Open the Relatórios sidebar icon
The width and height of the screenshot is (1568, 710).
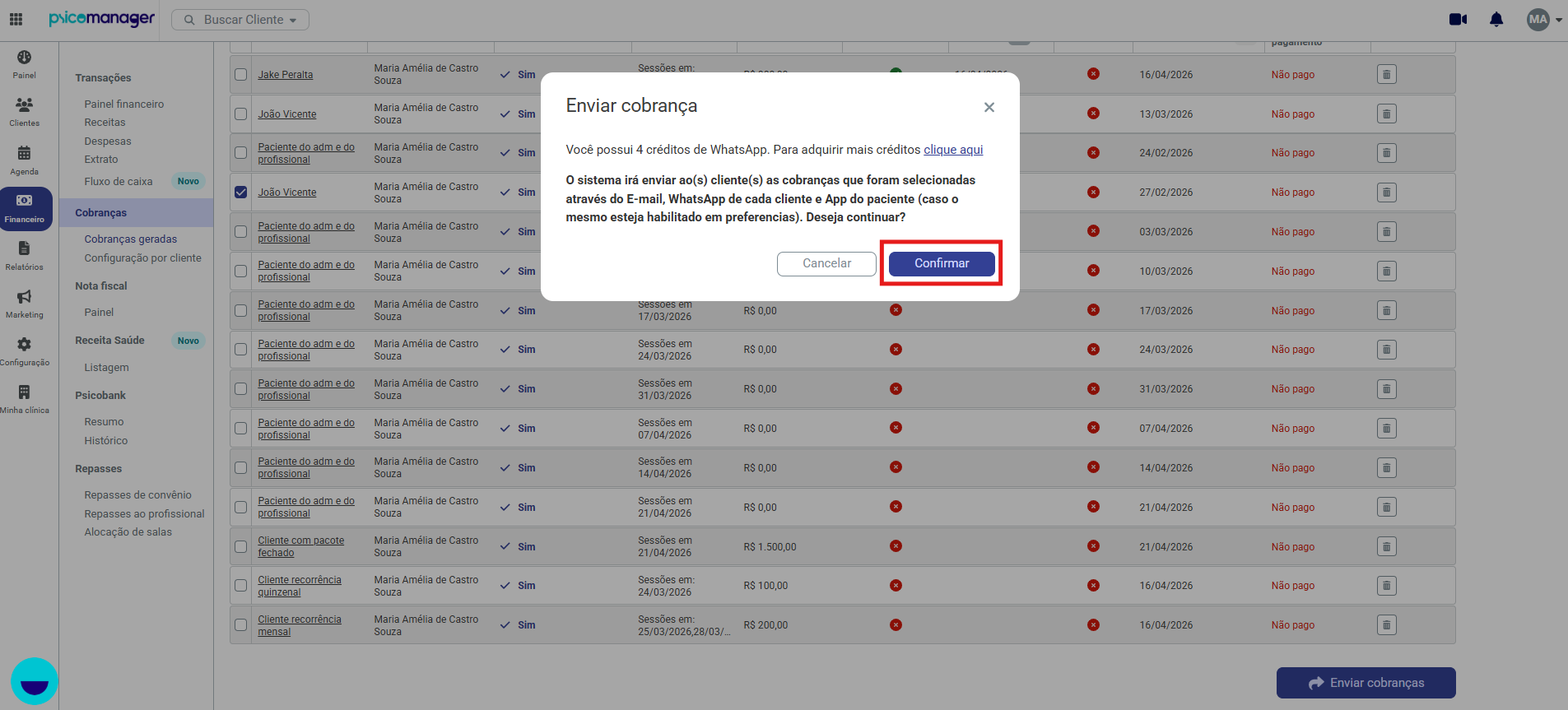[x=24, y=255]
